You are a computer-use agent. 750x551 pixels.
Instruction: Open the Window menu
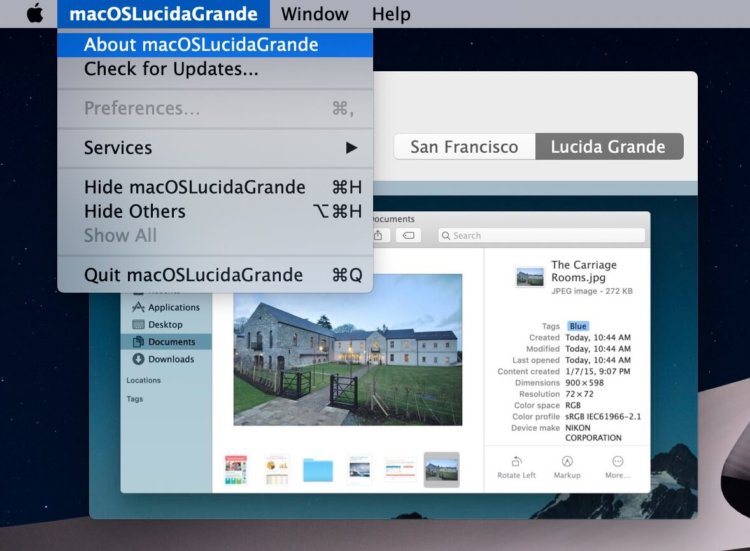point(314,14)
